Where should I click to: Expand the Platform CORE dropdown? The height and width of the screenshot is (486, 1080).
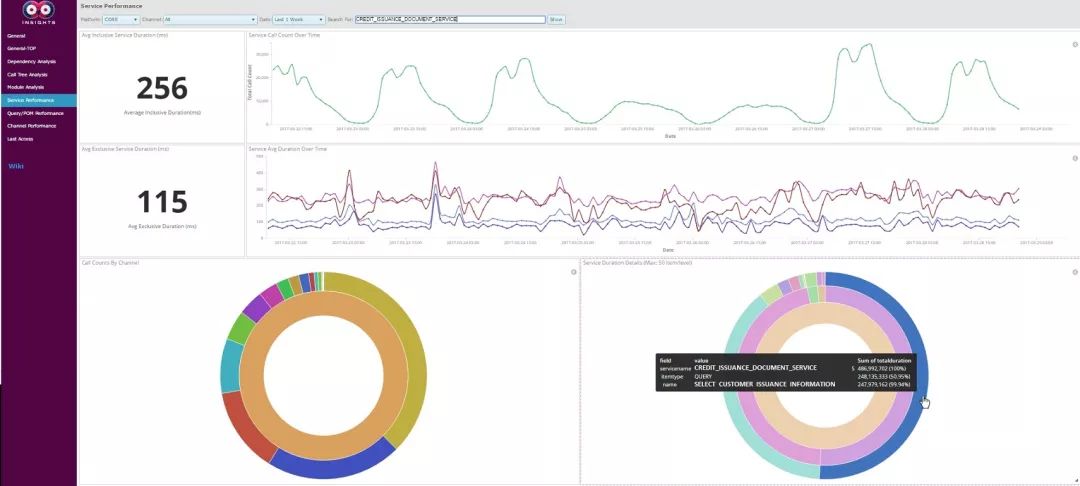pos(121,20)
